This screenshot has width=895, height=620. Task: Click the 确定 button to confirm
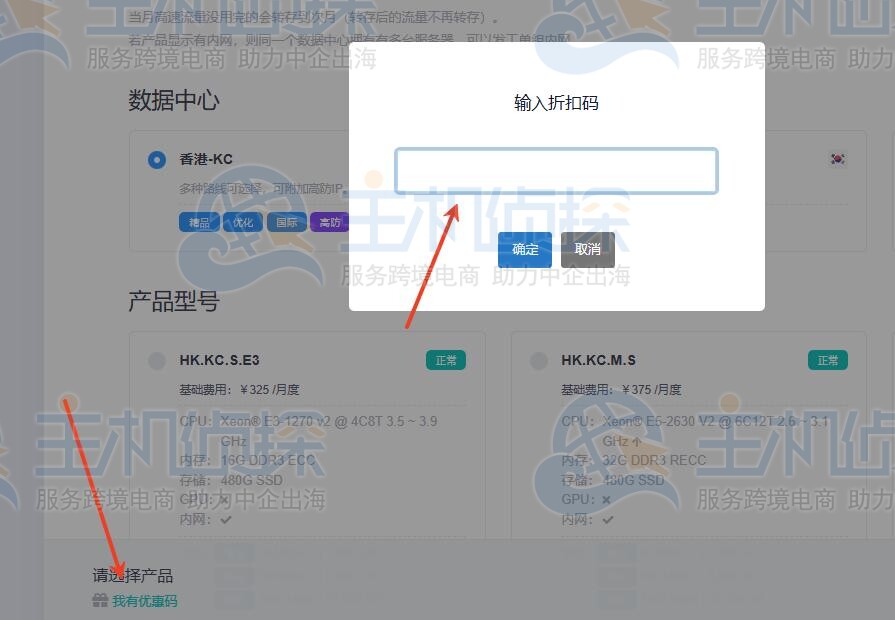524,249
